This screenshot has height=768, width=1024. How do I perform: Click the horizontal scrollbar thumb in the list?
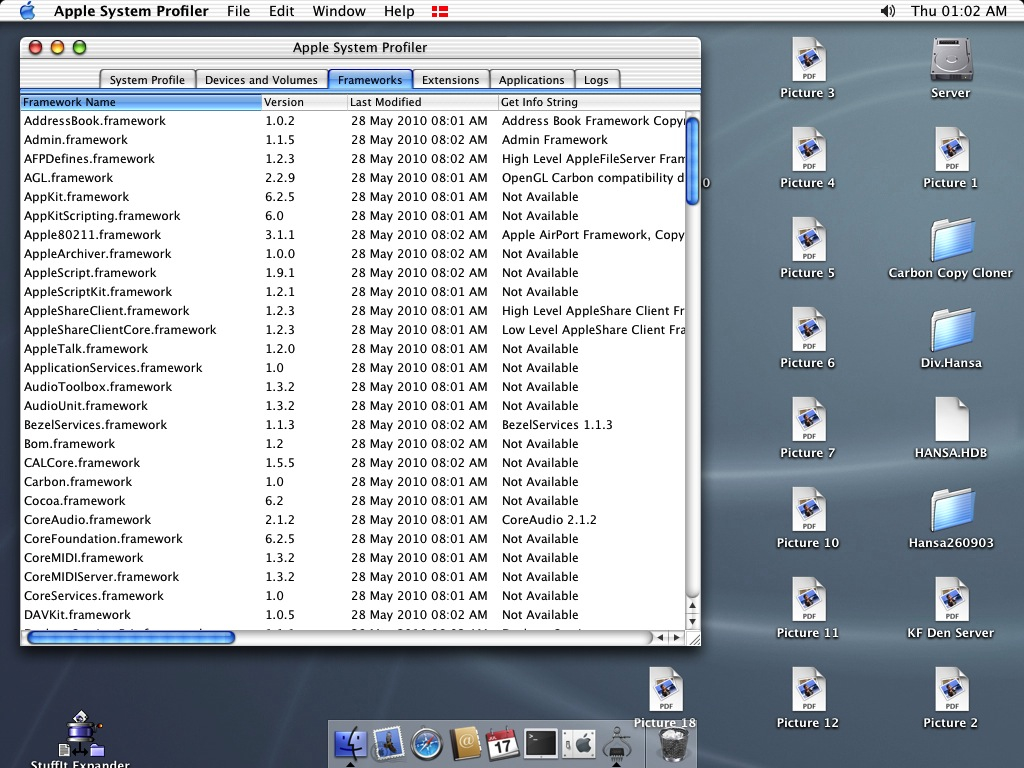coord(131,637)
